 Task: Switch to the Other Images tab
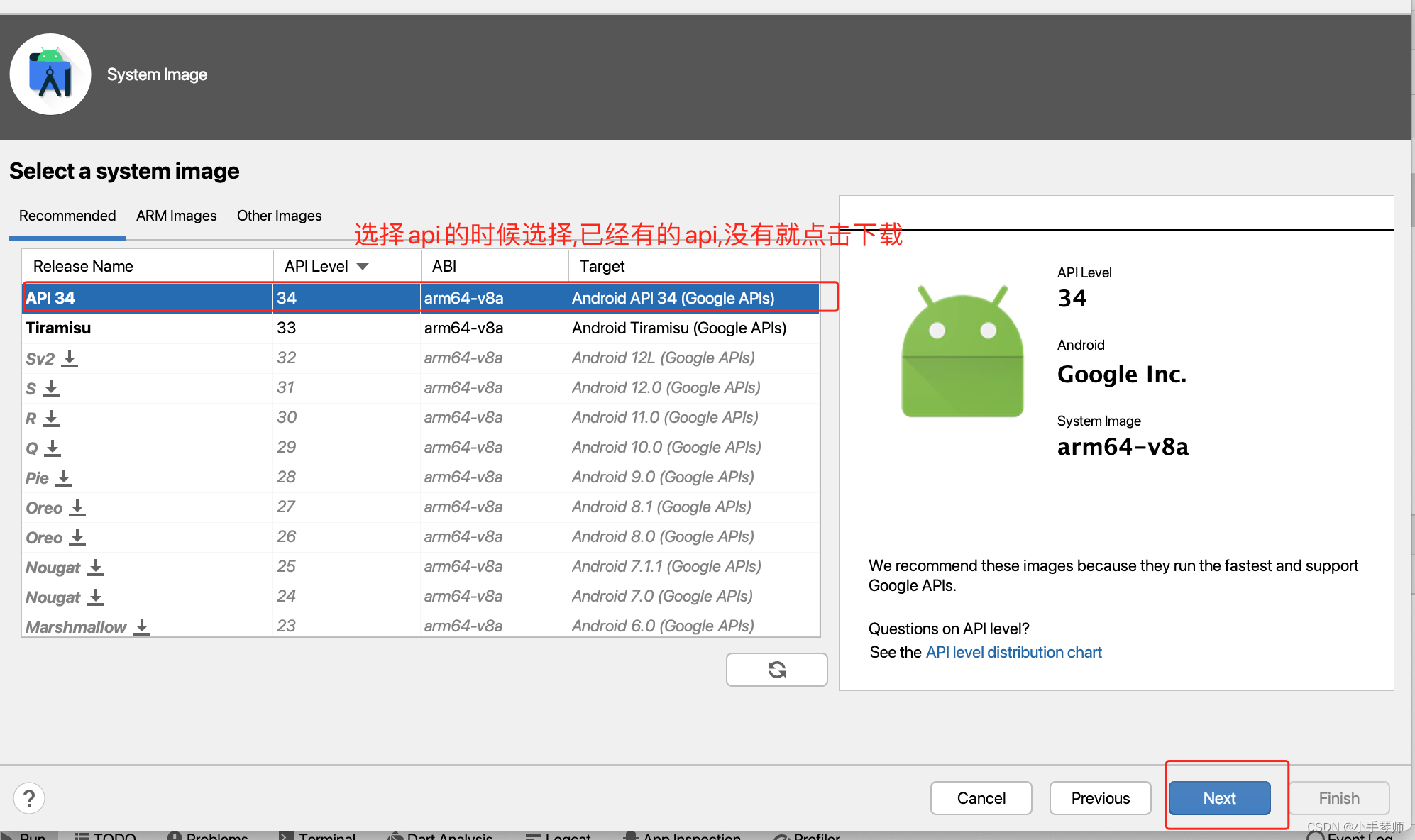coord(280,216)
